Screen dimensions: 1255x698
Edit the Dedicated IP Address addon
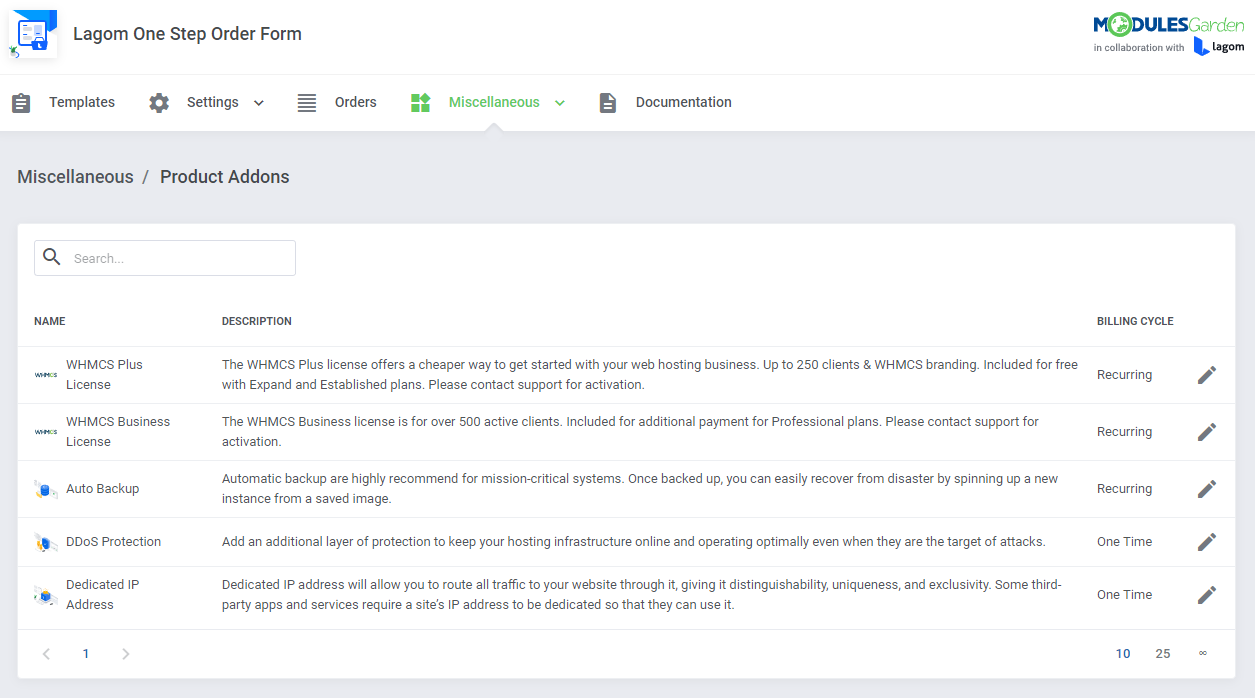click(x=1206, y=594)
